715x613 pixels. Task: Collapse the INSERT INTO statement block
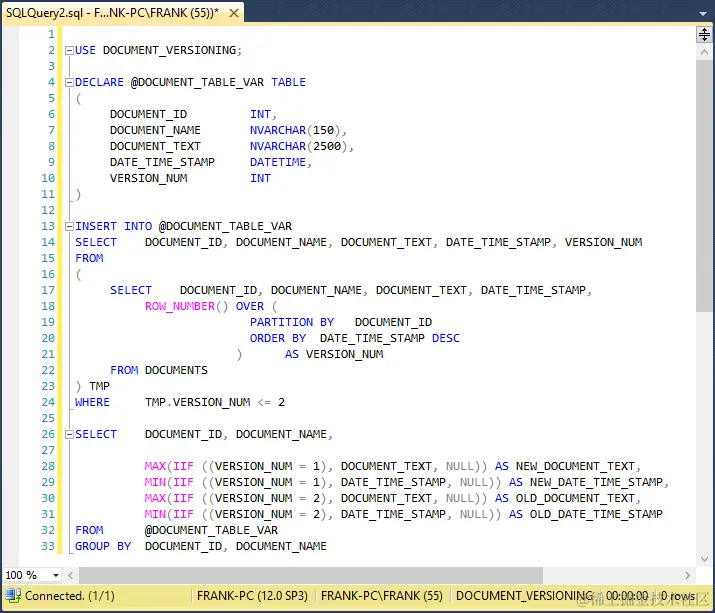(69, 226)
